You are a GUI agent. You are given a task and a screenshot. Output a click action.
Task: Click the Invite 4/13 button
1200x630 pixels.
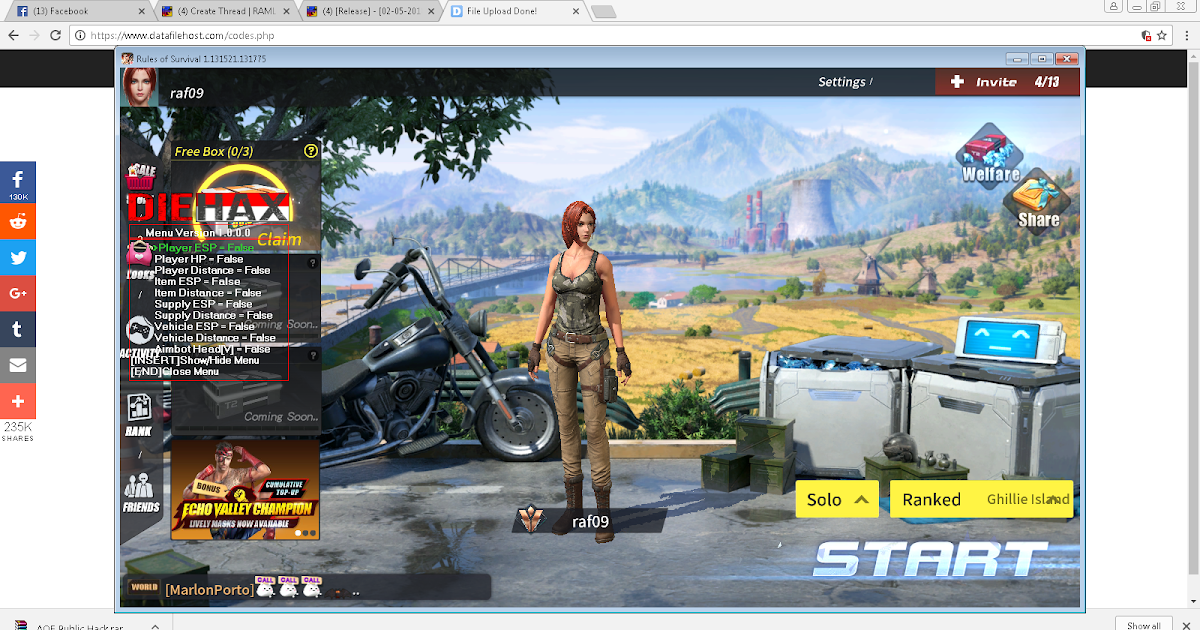point(1005,82)
